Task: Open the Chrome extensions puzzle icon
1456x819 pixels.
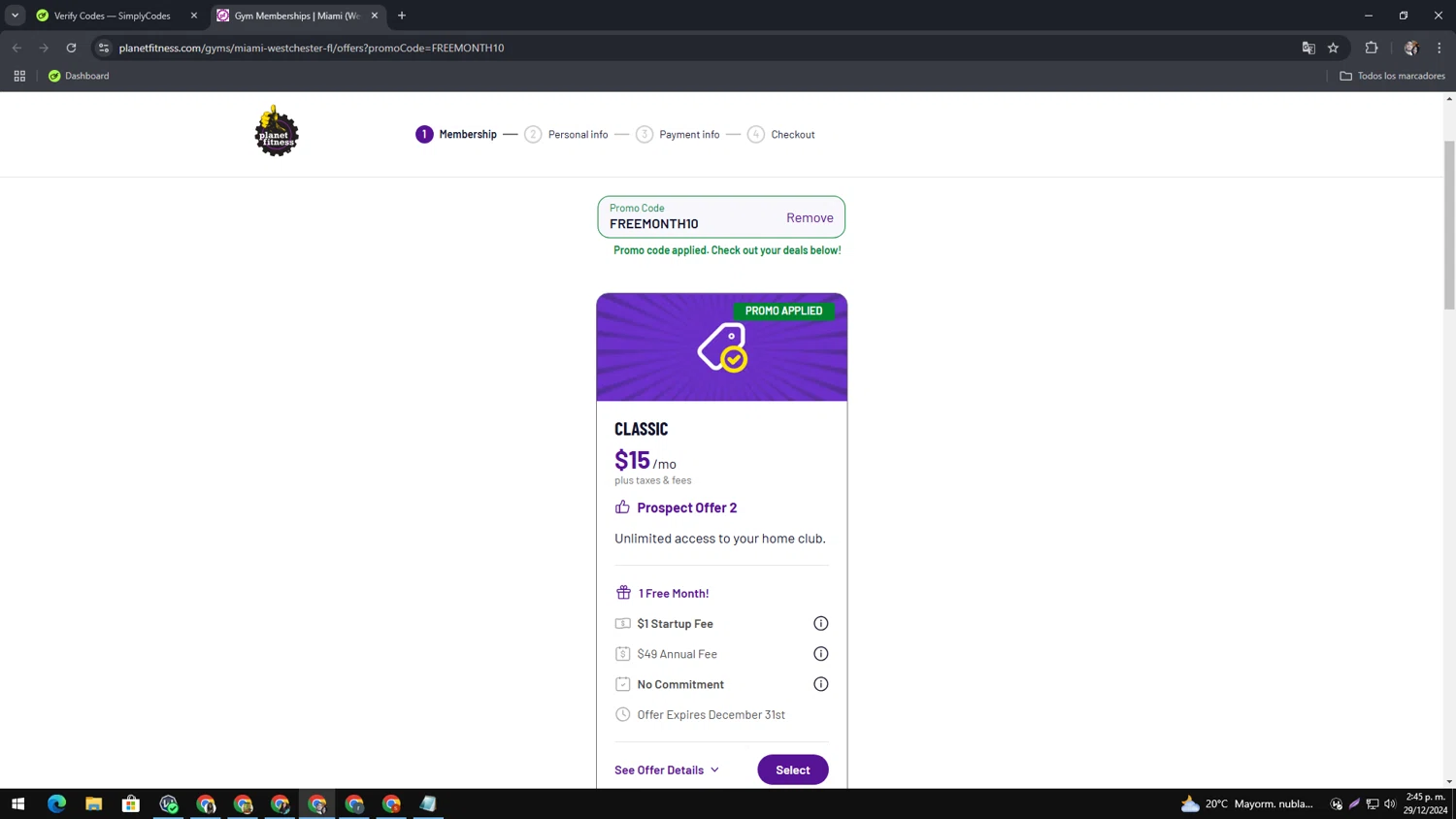Action: (x=1372, y=48)
